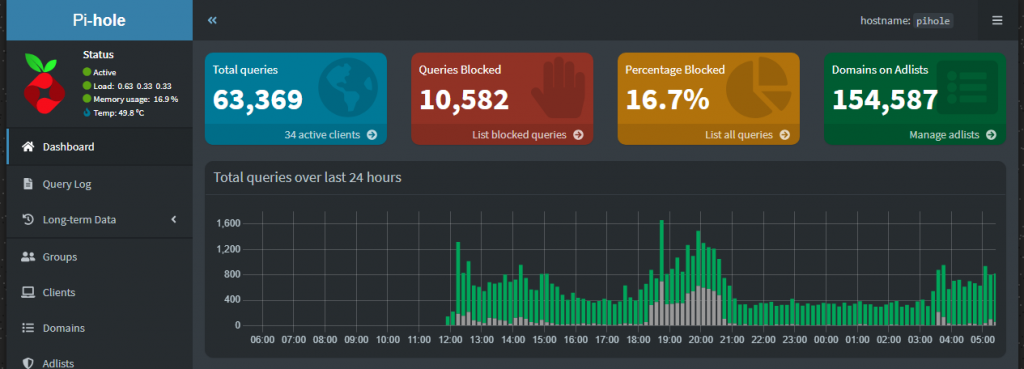Viewport: 1024px width, 369px height.
Task: Click the tallest chart bar near 19:00
Action: click(662, 272)
